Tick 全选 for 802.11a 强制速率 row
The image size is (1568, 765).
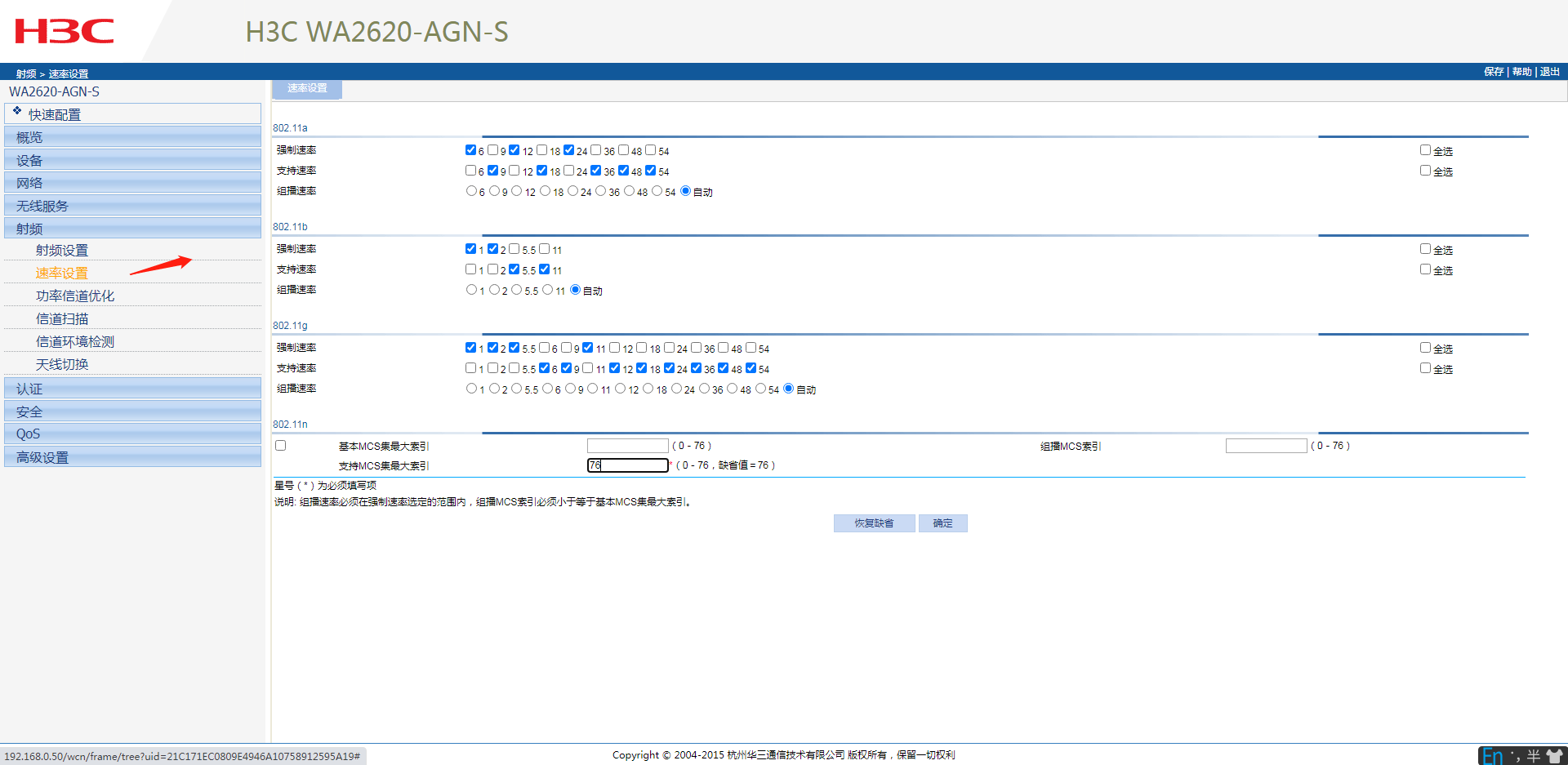tap(1425, 150)
